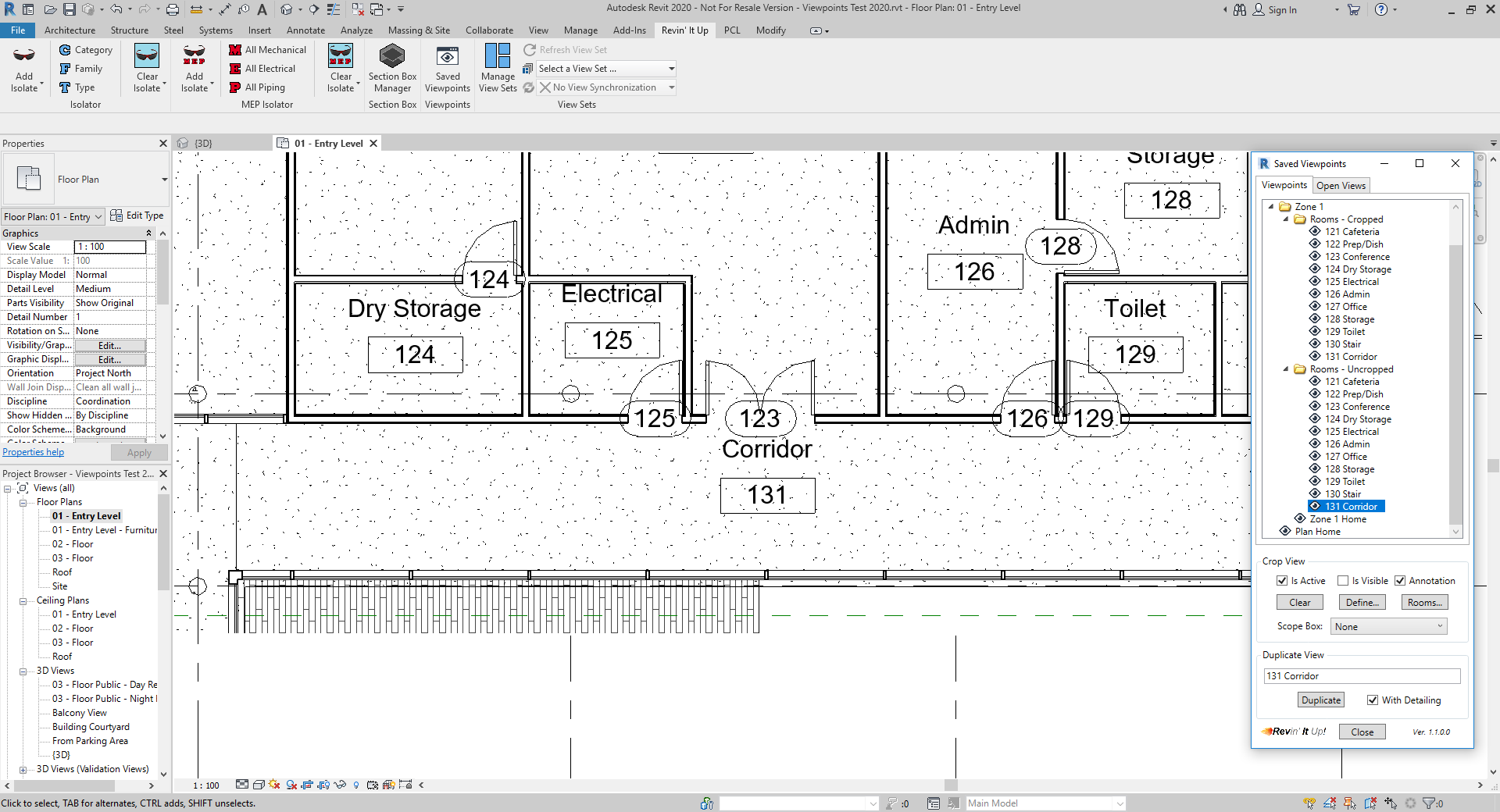Click the Edit Type button in Properties
The height and width of the screenshot is (812, 1500).
point(137,215)
